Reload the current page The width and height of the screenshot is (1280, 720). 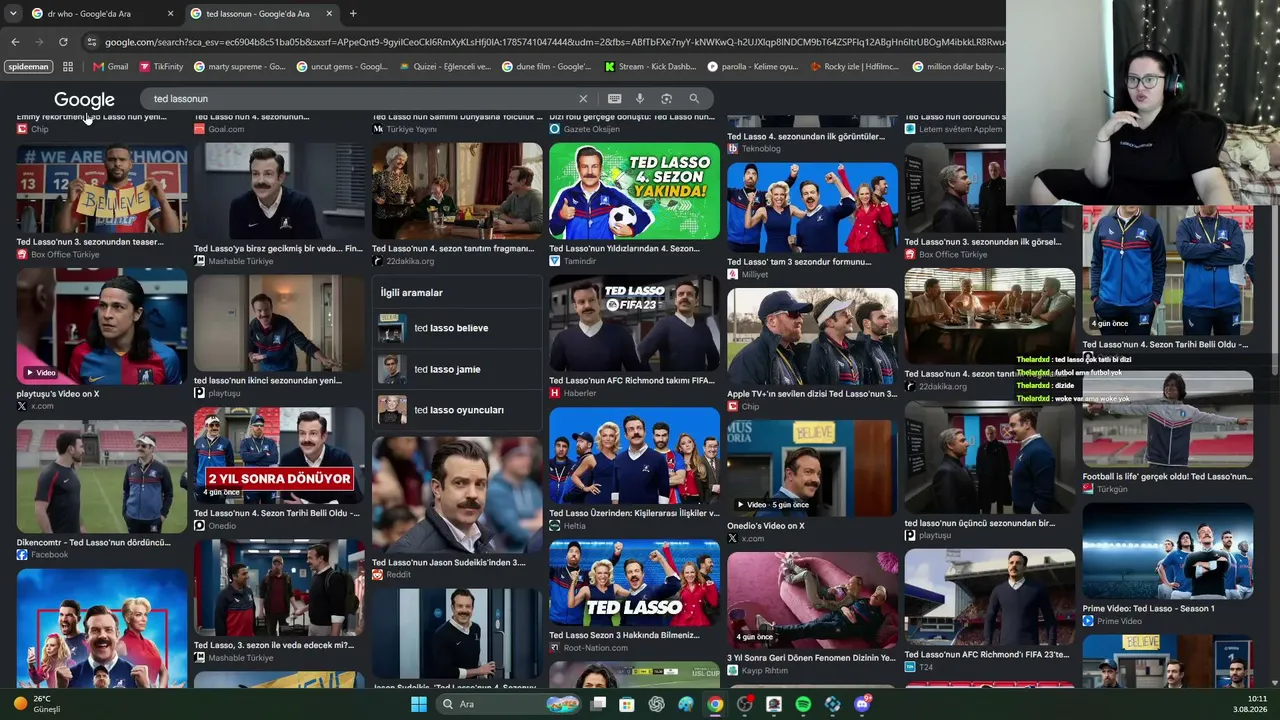click(63, 42)
